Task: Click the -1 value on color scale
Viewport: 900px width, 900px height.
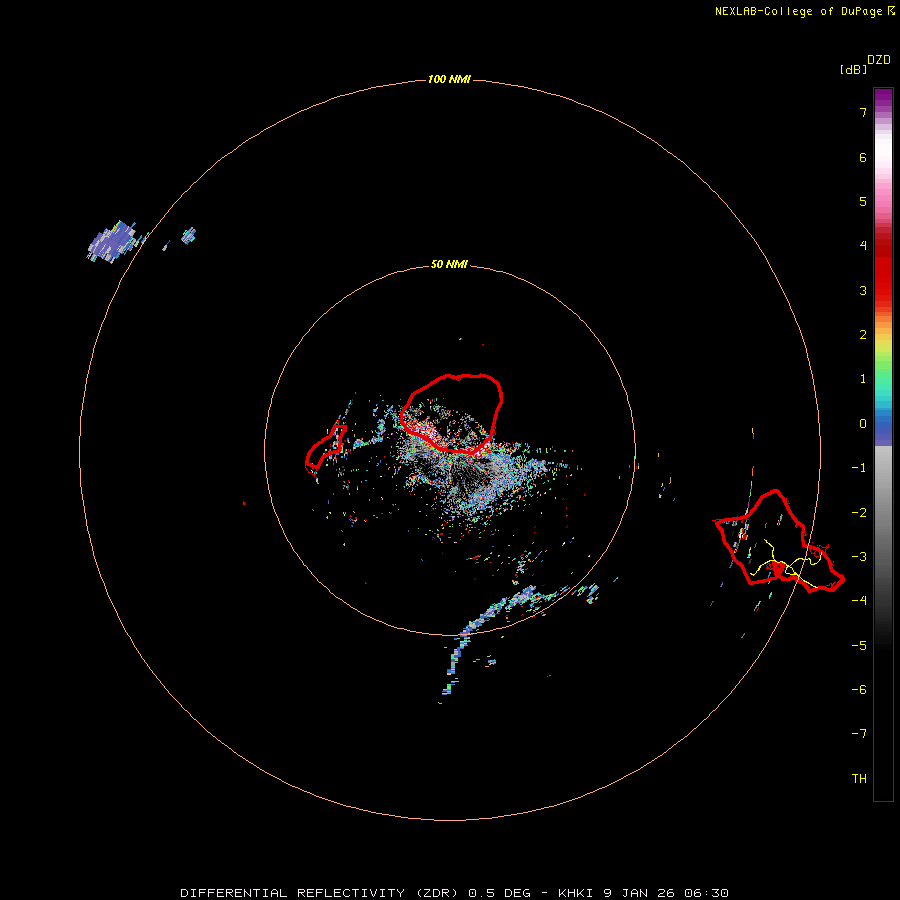Action: point(859,468)
